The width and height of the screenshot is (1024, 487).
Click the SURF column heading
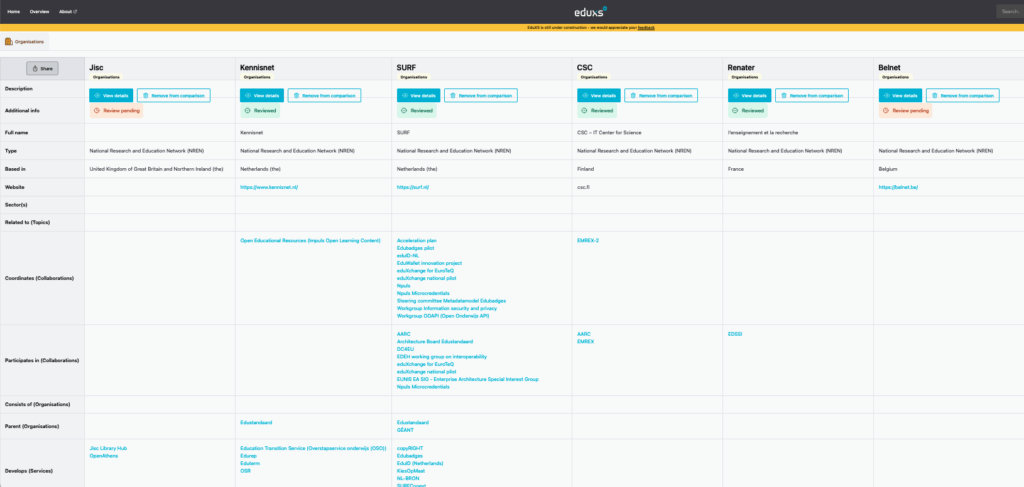pos(406,67)
